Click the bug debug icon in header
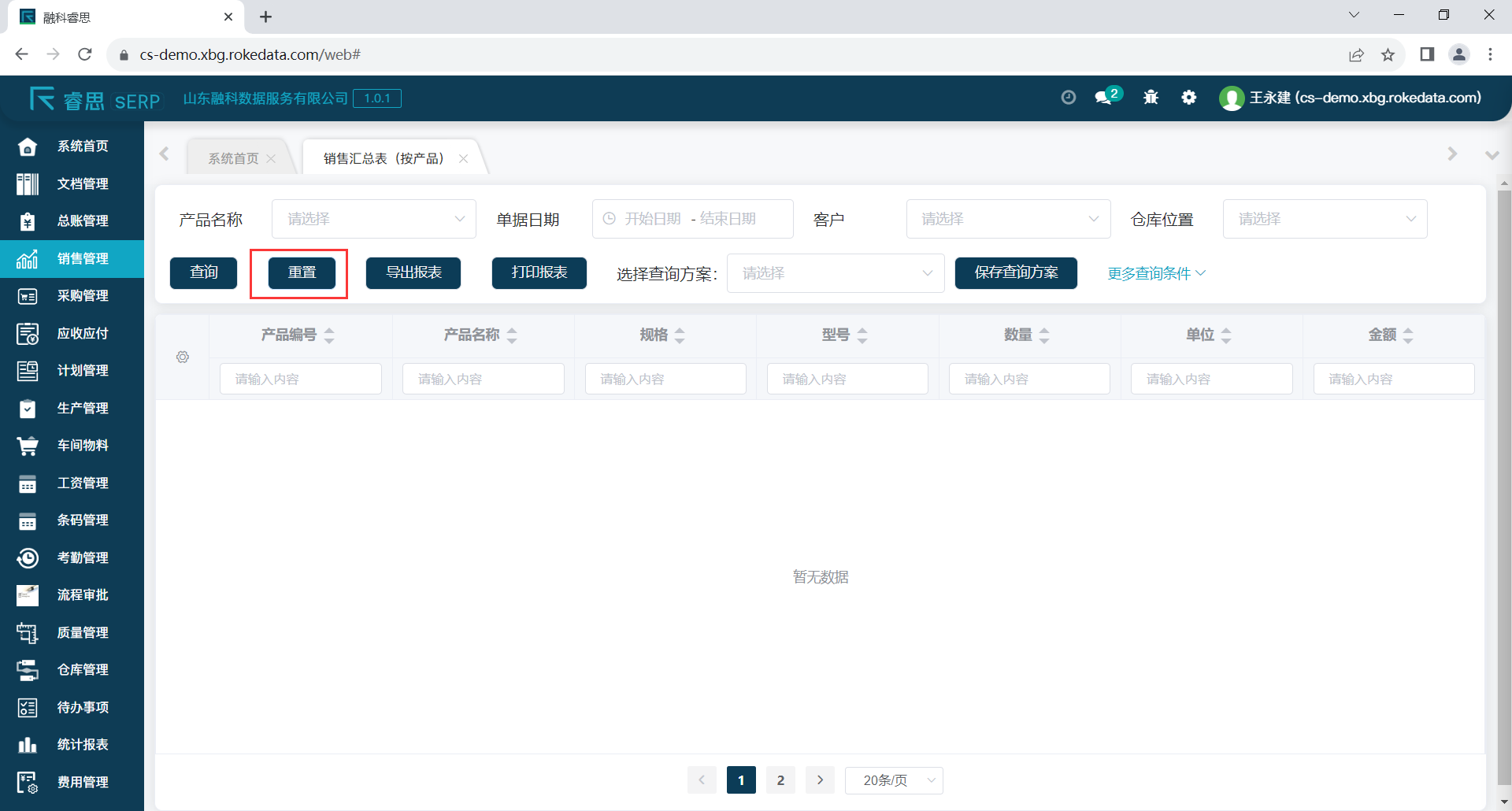The height and width of the screenshot is (811, 1512). (1151, 98)
